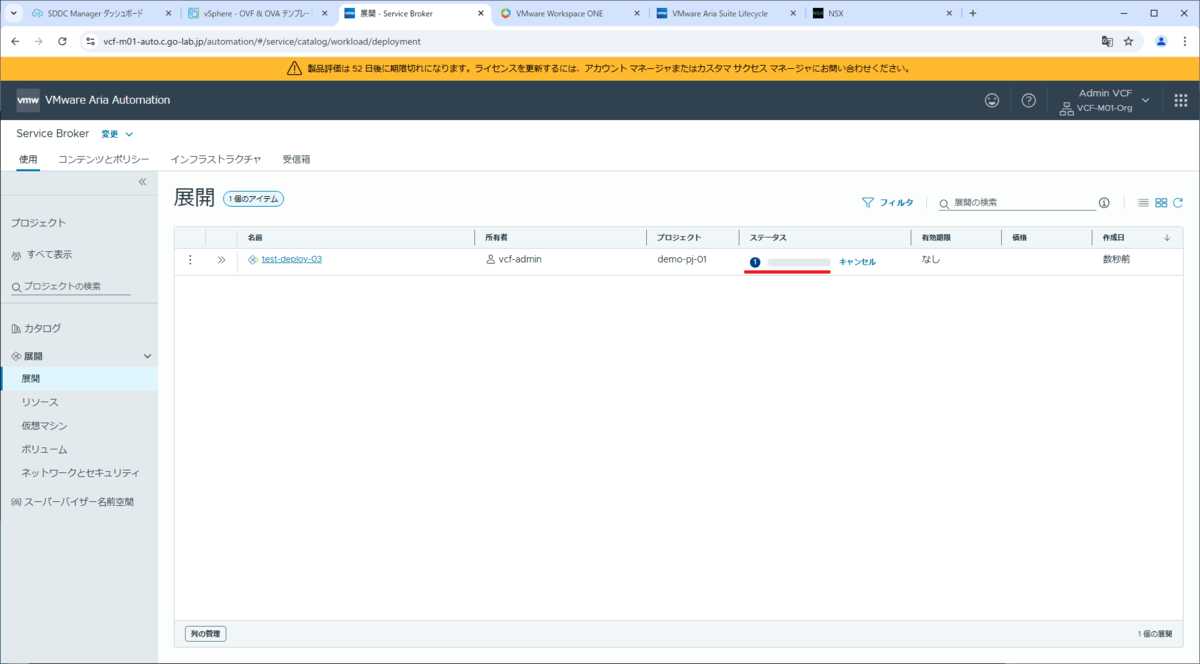Switch to SDDC Manager browser tab
Screen dimensions: 1200x664
point(100,13)
